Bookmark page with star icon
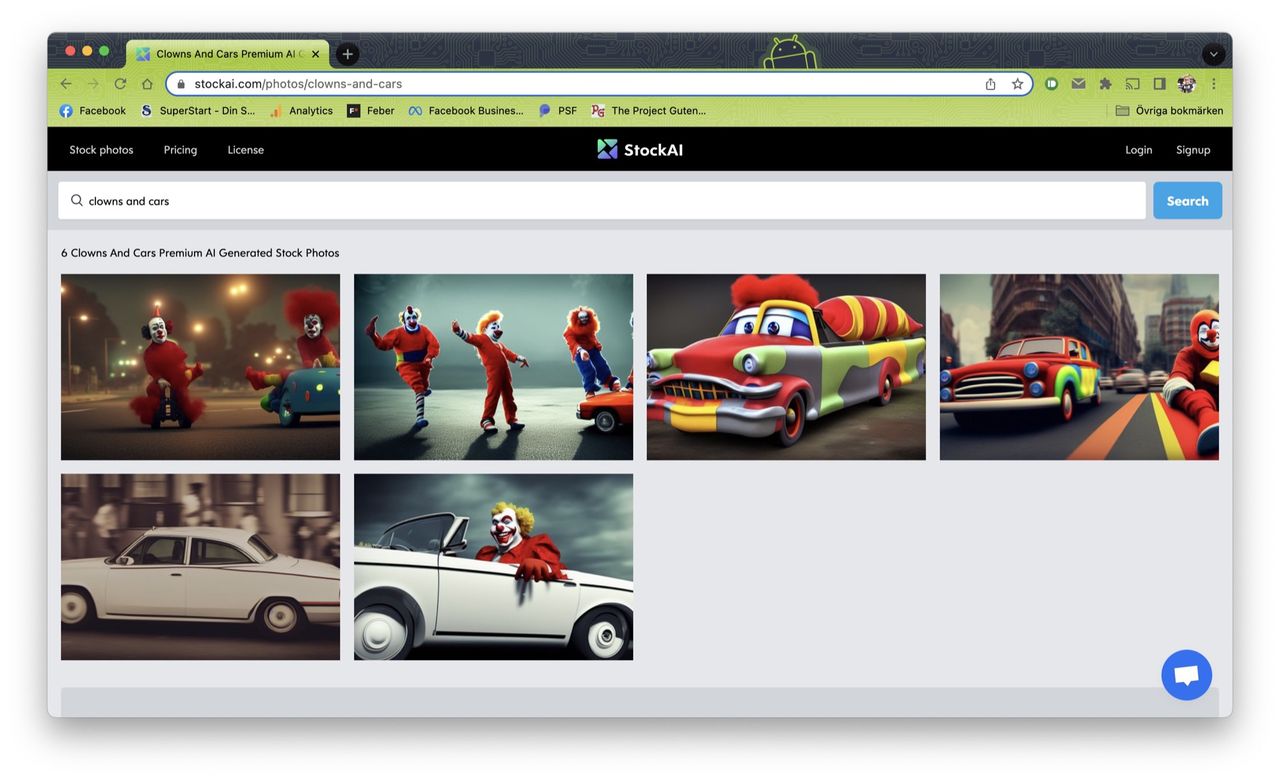Image resolution: width=1280 pixels, height=780 pixels. click(x=1017, y=84)
